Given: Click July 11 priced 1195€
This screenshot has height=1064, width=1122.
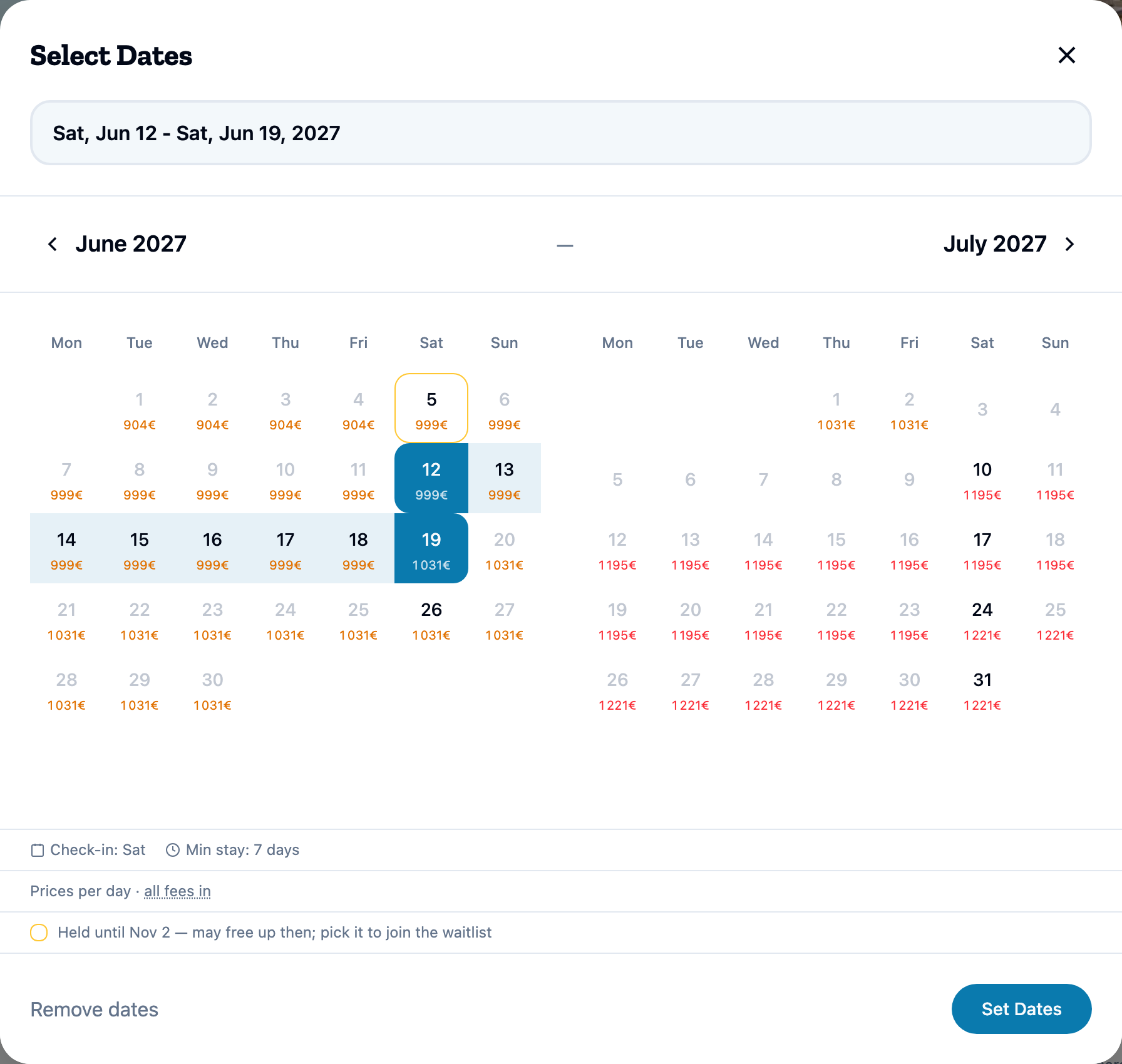Looking at the screenshot, I should tap(1055, 478).
